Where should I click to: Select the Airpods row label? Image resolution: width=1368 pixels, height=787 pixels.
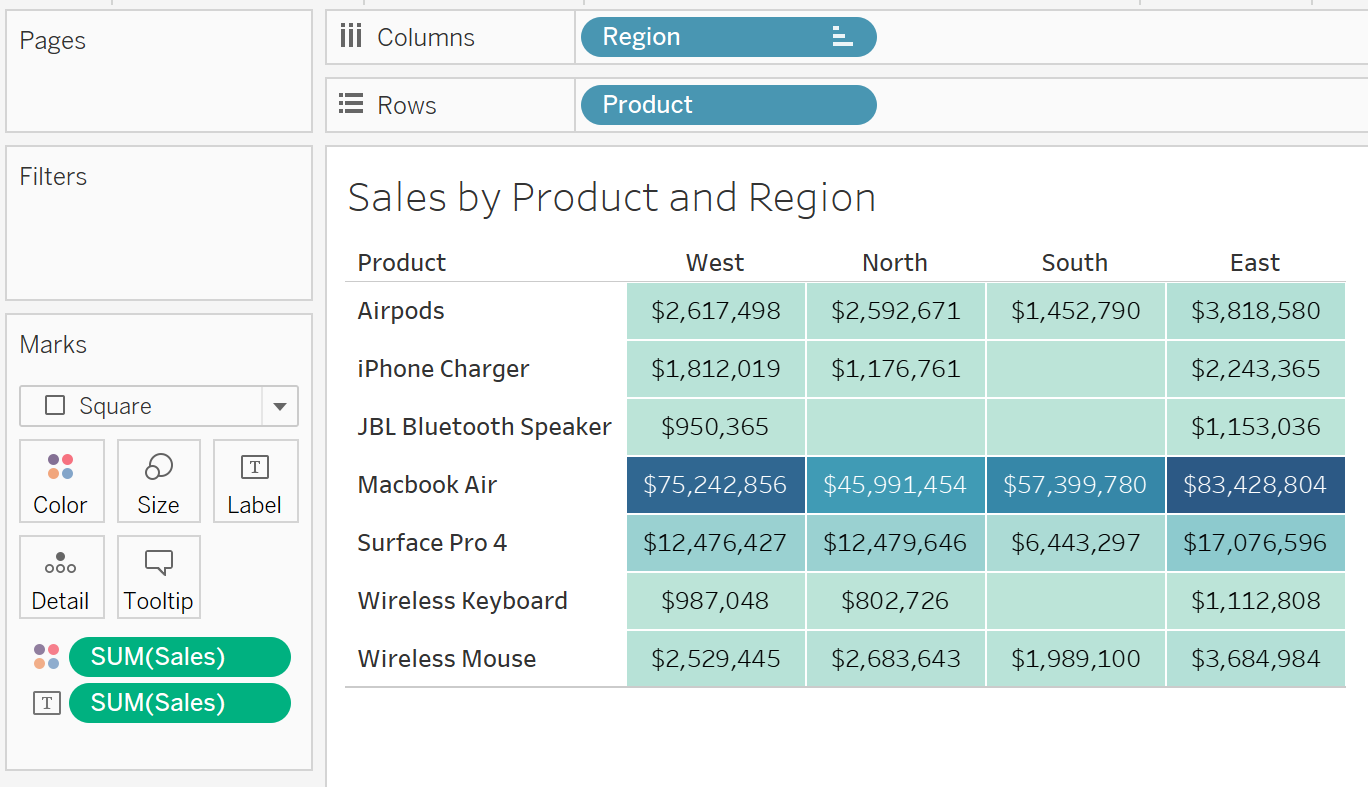[x=401, y=311]
